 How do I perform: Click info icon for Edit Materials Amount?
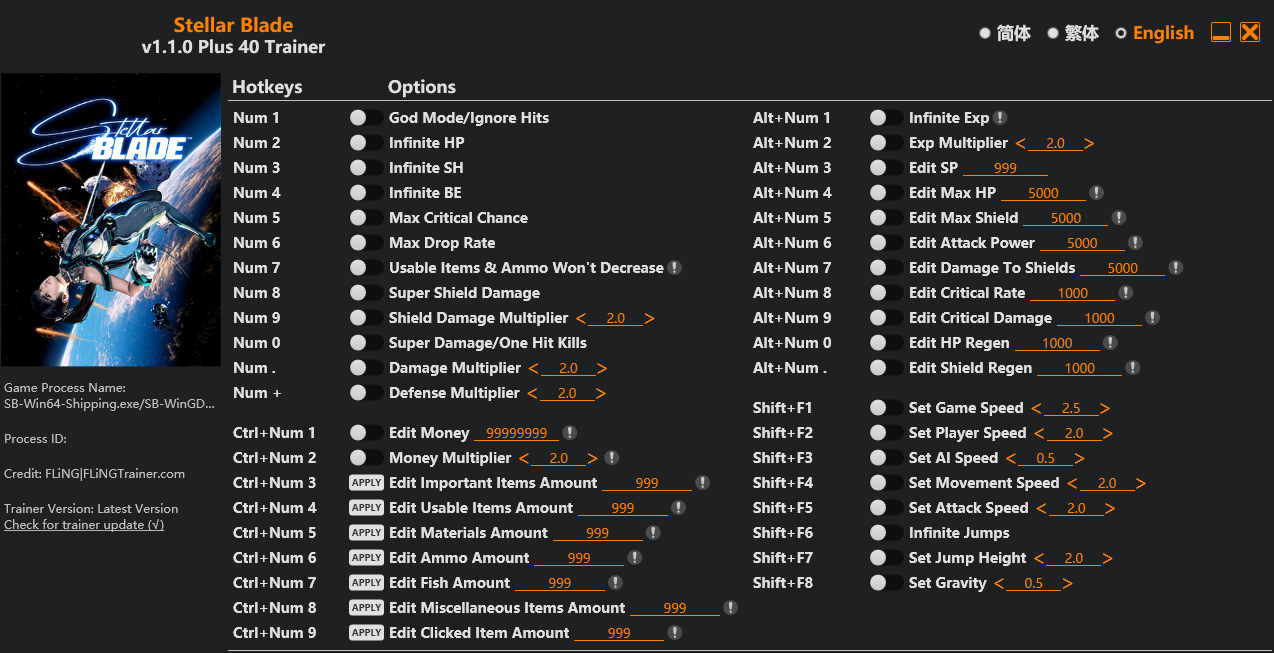[654, 533]
